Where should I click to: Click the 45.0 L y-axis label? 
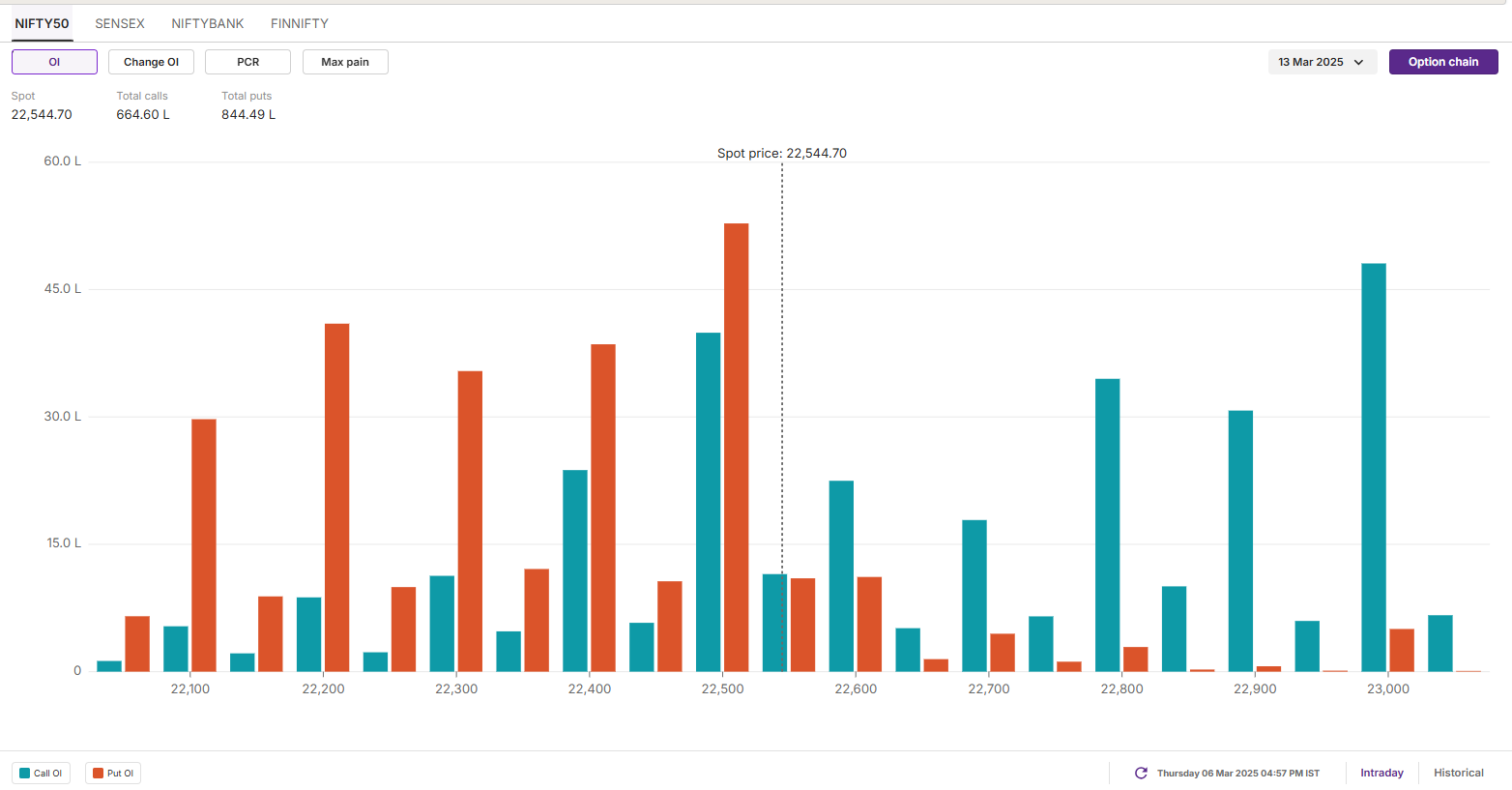[x=63, y=289]
